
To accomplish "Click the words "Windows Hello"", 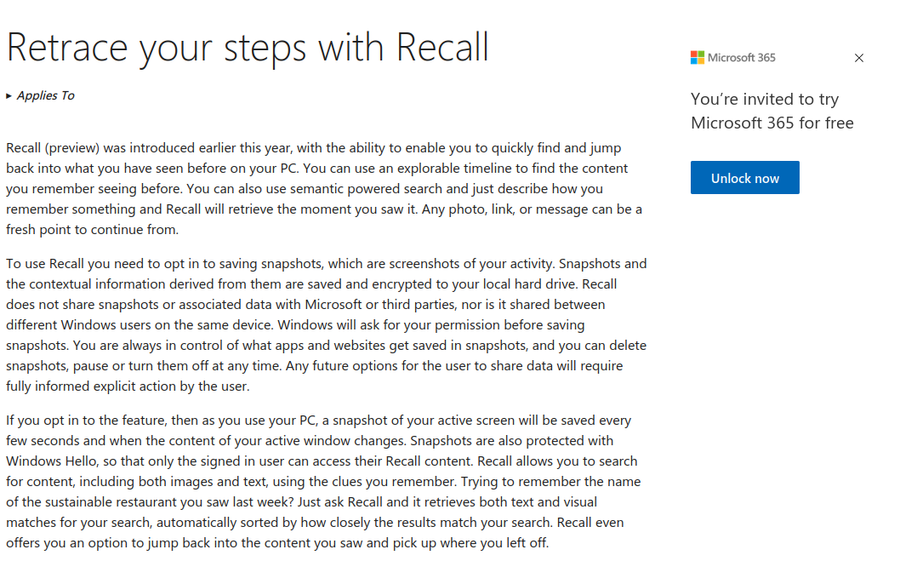I will pos(47,461).
